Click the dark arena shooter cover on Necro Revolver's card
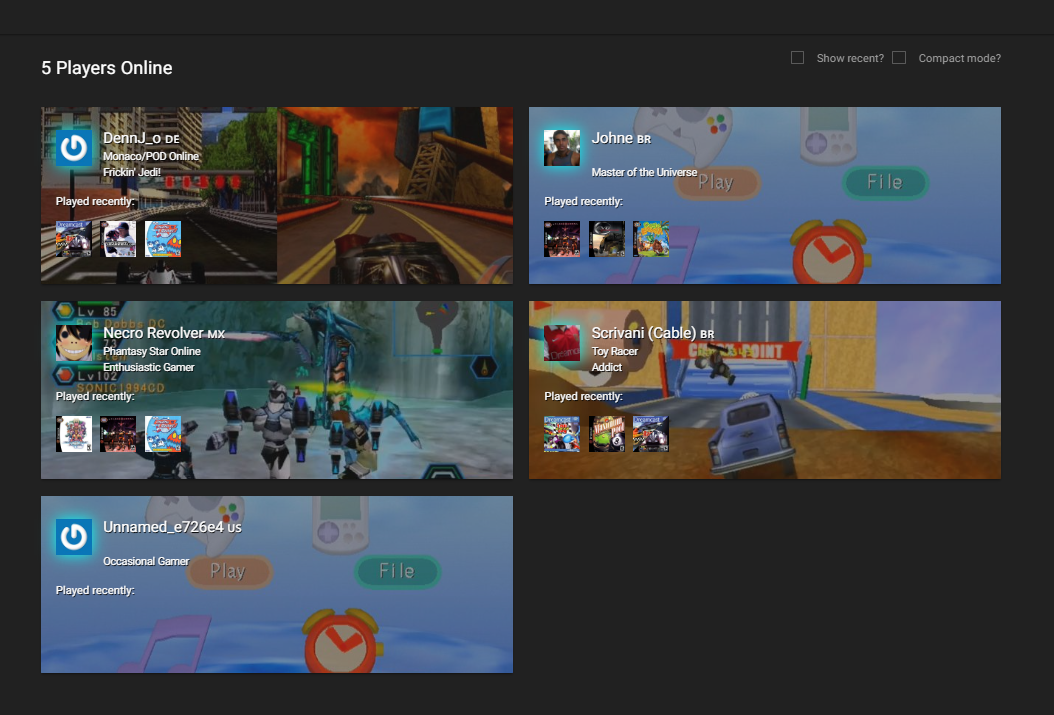 click(x=118, y=434)
